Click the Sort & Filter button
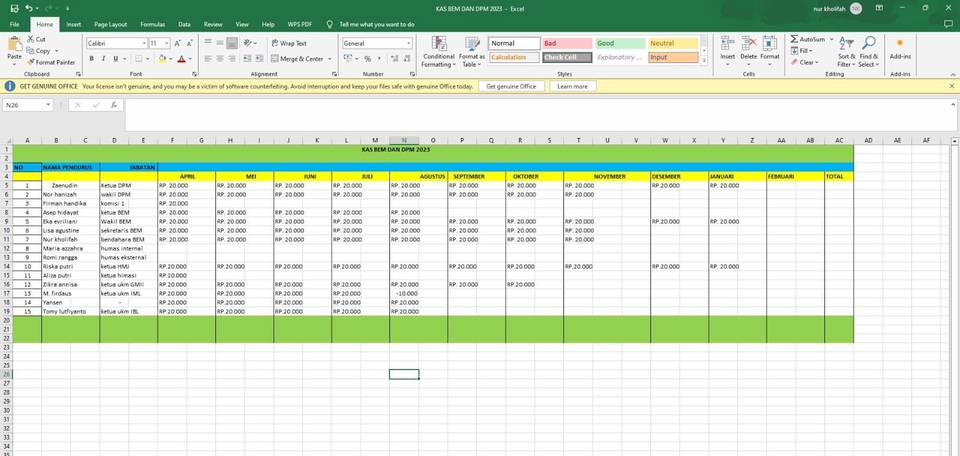 coord(847,51)
